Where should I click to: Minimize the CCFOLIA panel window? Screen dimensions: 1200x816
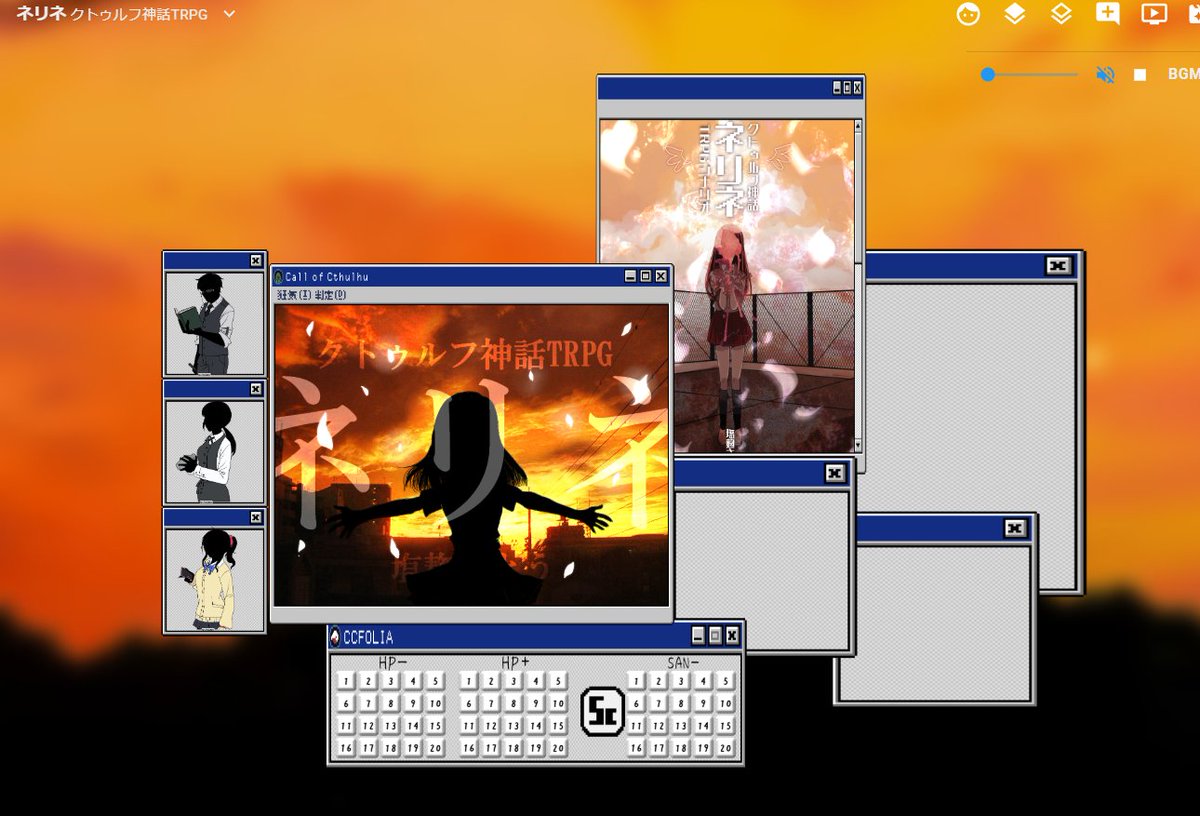698,635
